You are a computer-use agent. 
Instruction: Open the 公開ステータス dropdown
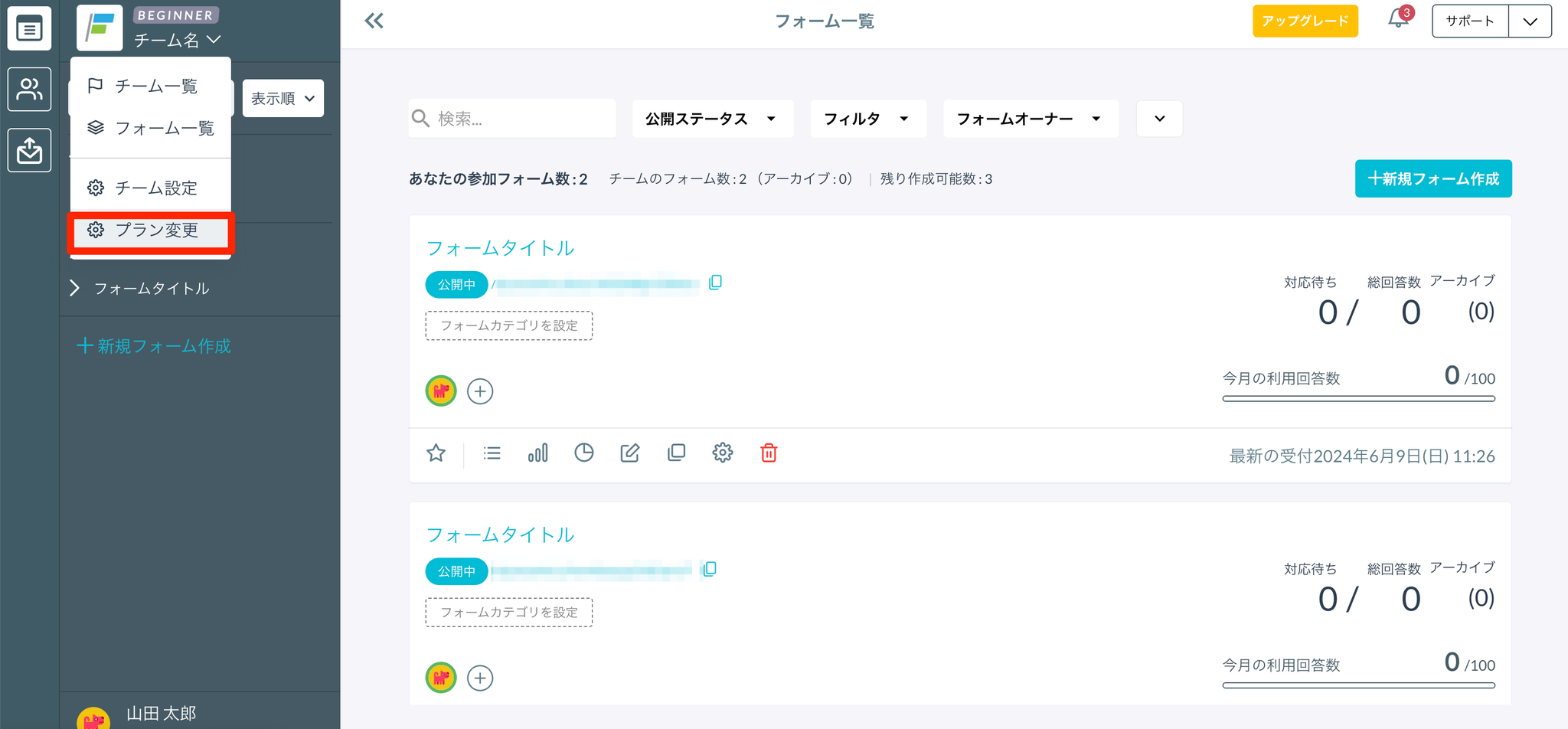[x=712, y=119]
